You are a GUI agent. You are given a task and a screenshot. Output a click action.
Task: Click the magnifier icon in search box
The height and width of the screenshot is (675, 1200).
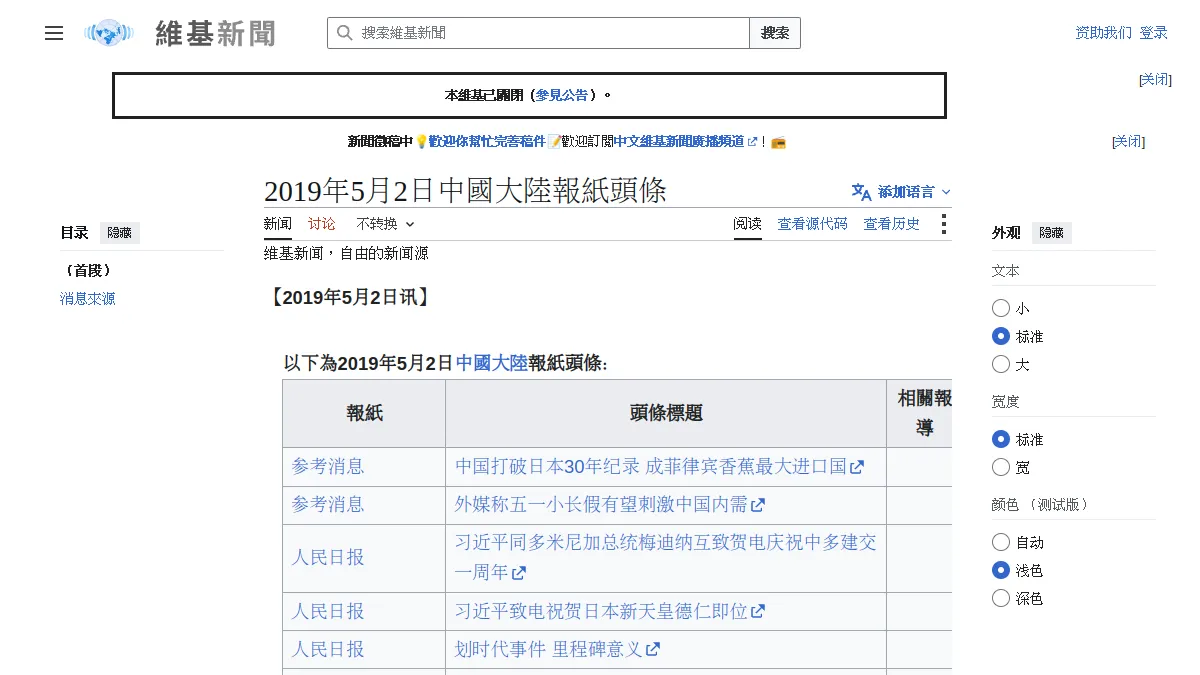click(x=344, y=33)
